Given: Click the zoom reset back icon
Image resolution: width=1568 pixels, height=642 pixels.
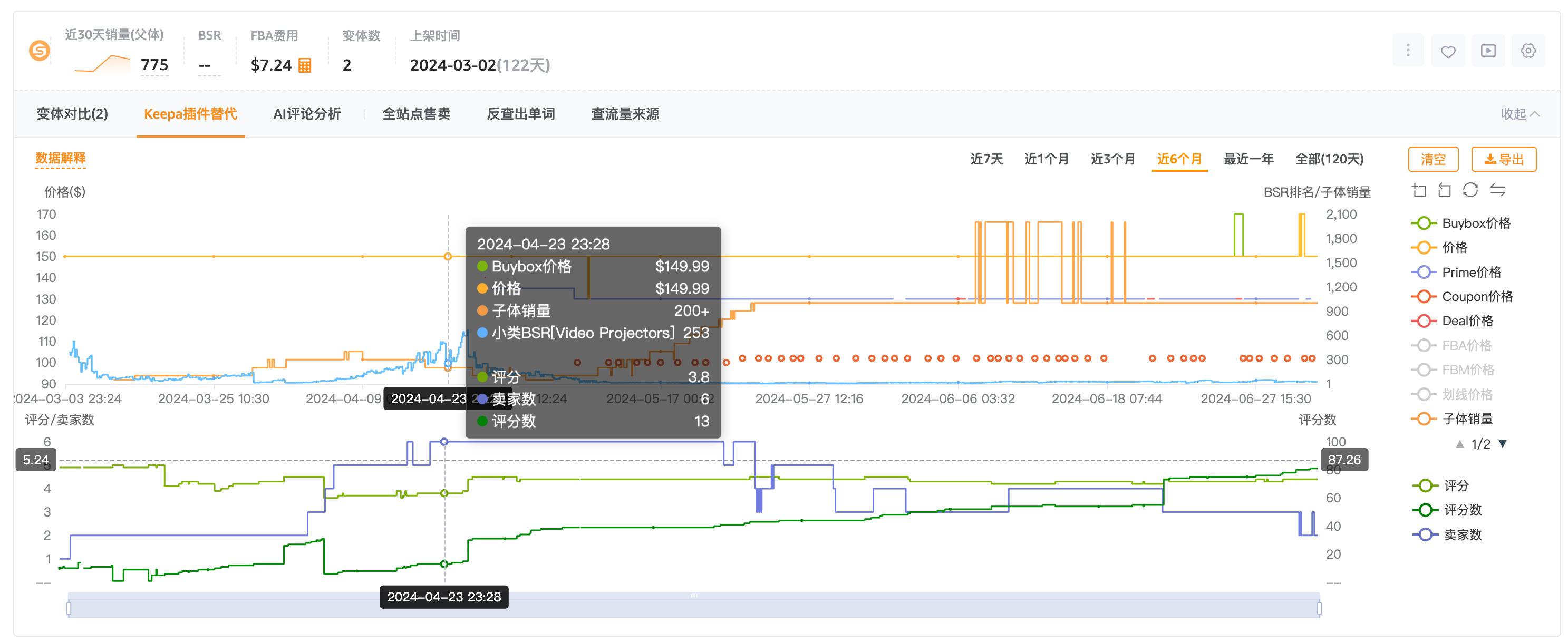Looking at the screenshot, I should pyautogui.click(x=1445, y=190).
